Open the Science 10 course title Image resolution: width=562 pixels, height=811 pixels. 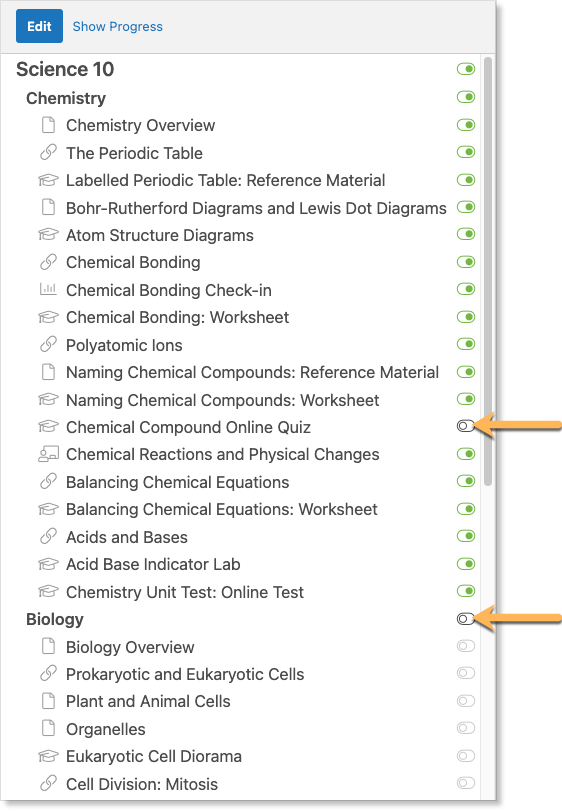tap(65, 69)
